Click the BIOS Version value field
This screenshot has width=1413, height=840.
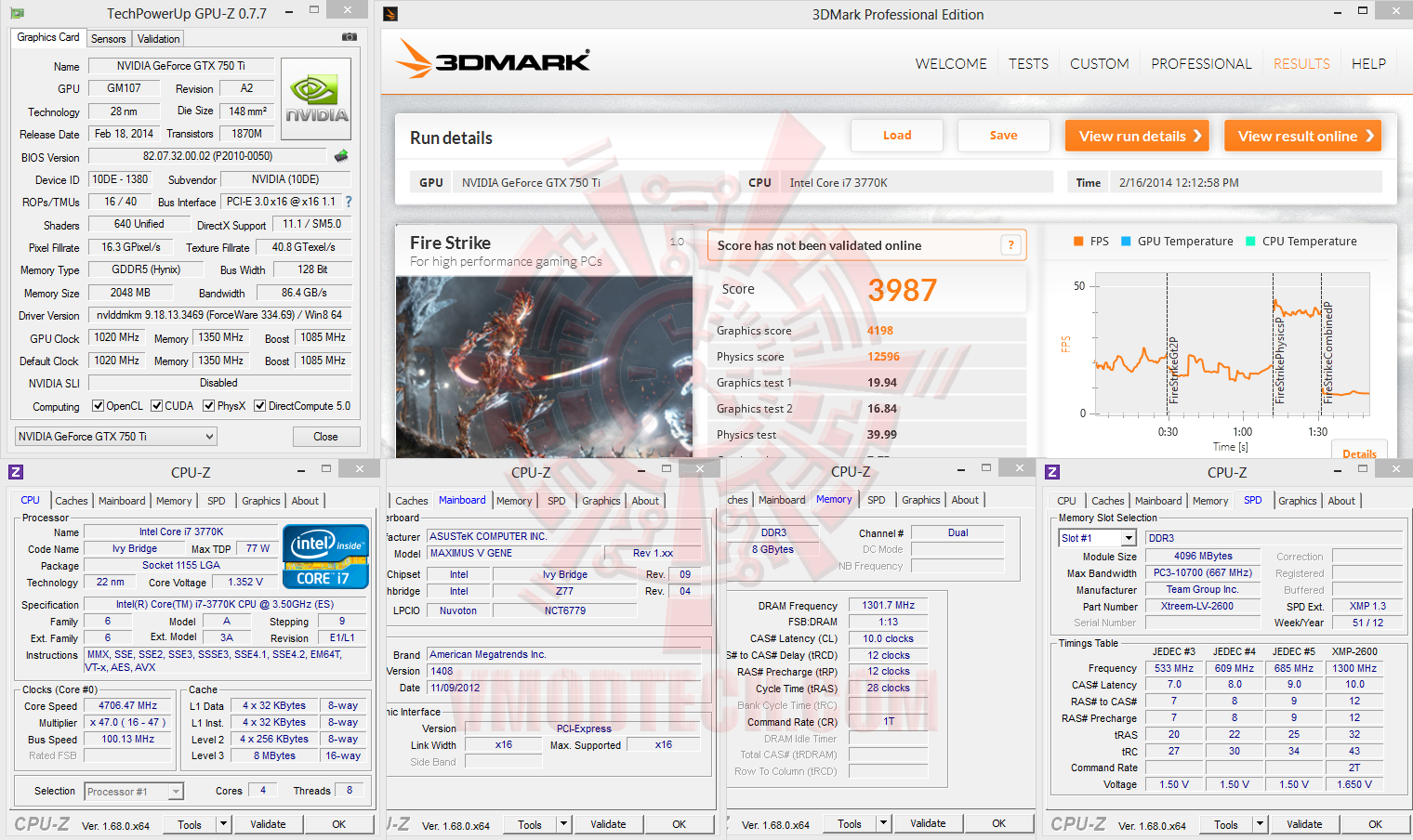pyautogui.click(x=208, y=156)
